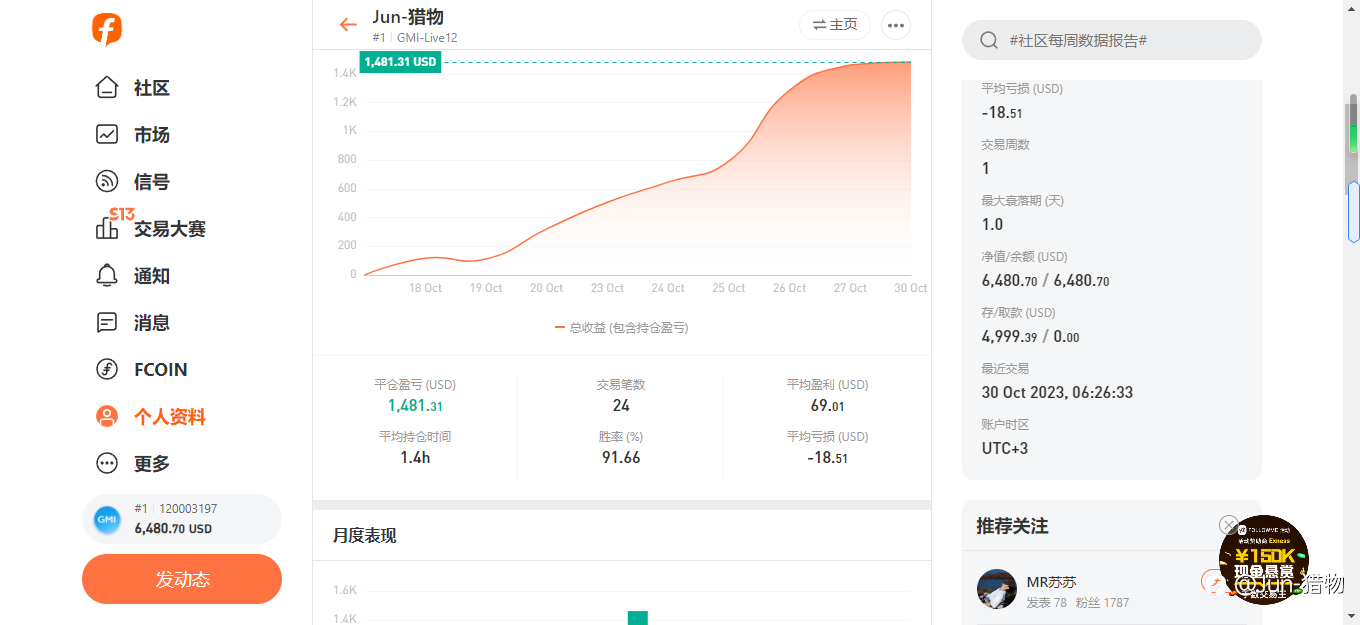Viewport: 1360px width, 625px height.
Task: Close the ¥150K floating promo banner
Action: pos(1229,525)
